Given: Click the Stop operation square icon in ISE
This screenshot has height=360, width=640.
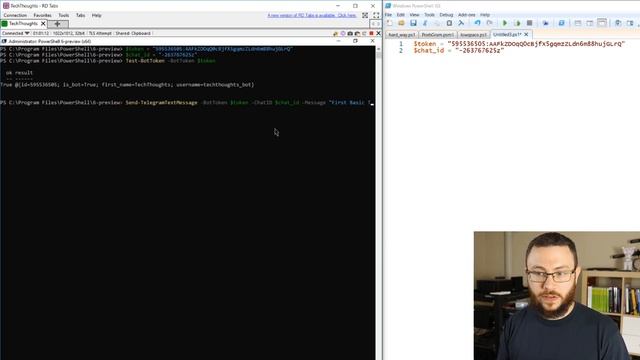Looking at the screenshot, I should 529,23.
